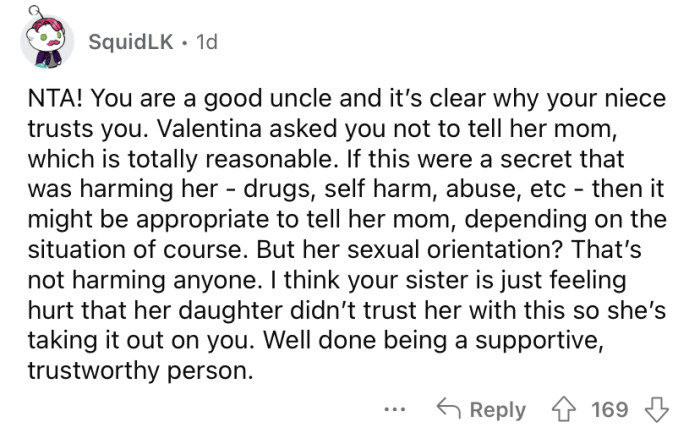
Task: Click the Reply button text
Action: coord(497,410)
